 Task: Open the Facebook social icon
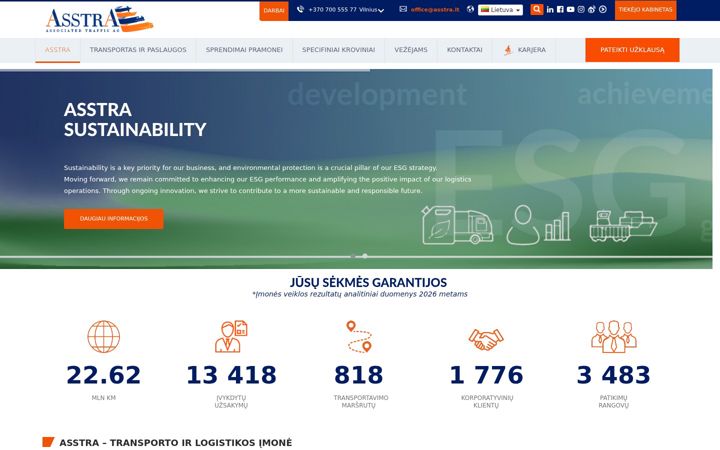click(560, 9)
